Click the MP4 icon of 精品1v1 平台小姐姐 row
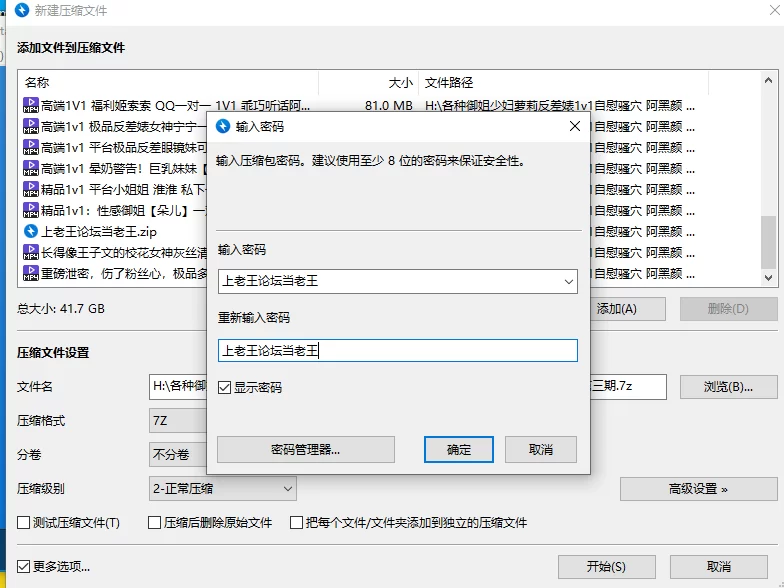Screen dimensions: 784x588 pos(30,190)
